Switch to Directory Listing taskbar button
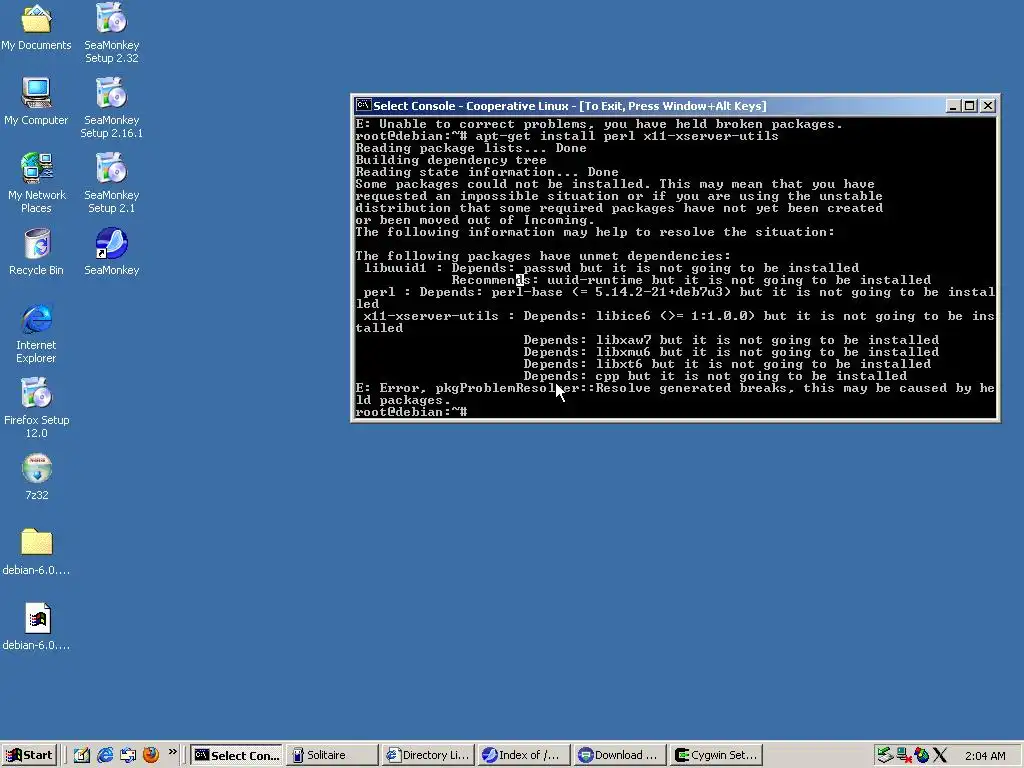This screenshot has width=1024, height=768. (x=428, y=755)
